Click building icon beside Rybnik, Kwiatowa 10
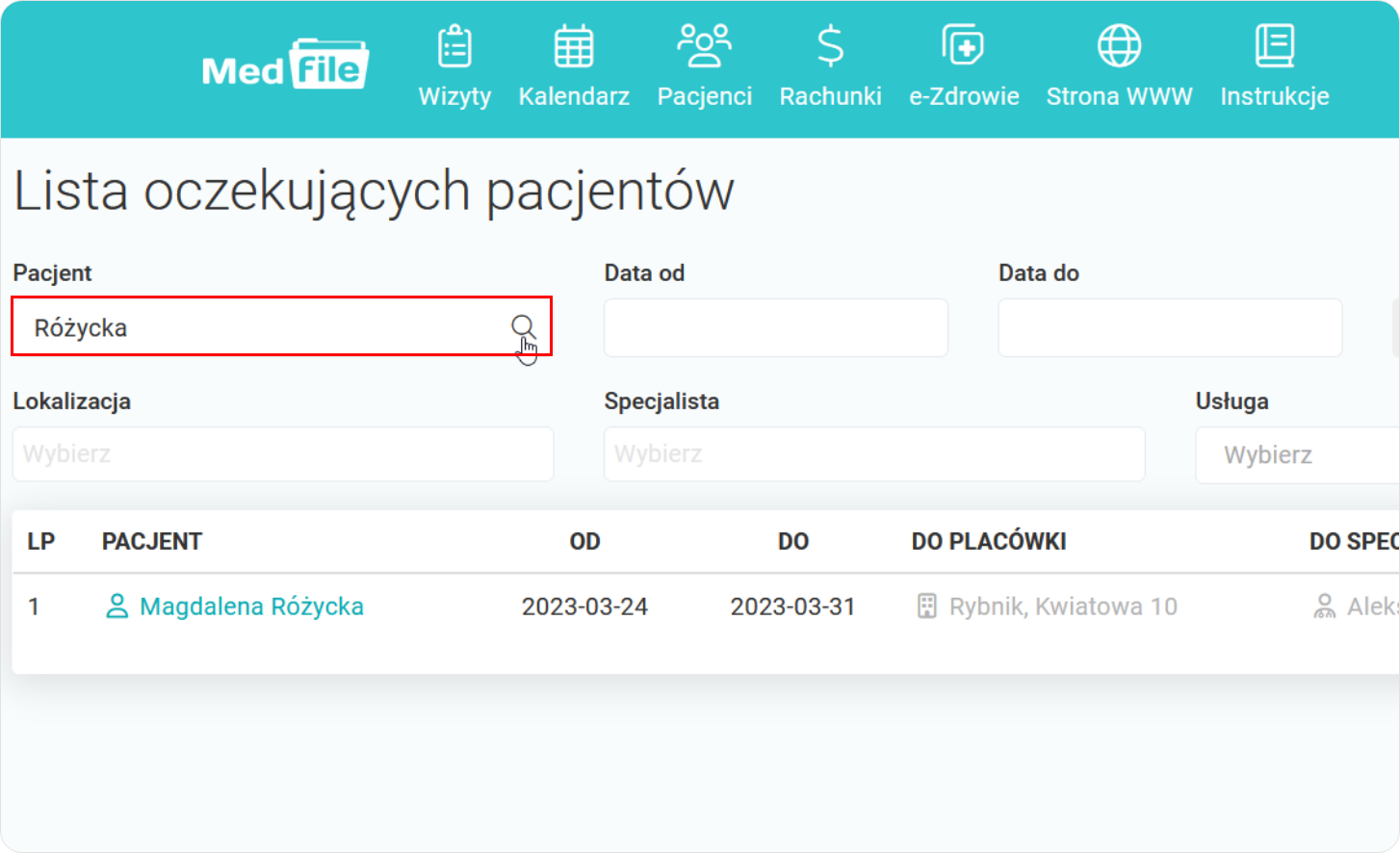1400x853 pixels. 926,607
